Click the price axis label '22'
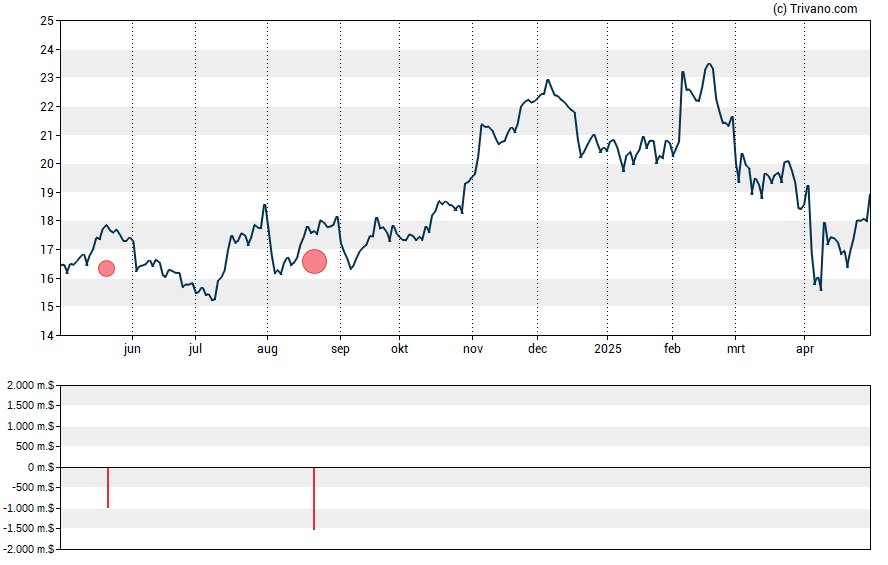Image resolution: width=888 pixels, height=565 pixels. pos(47,107)
